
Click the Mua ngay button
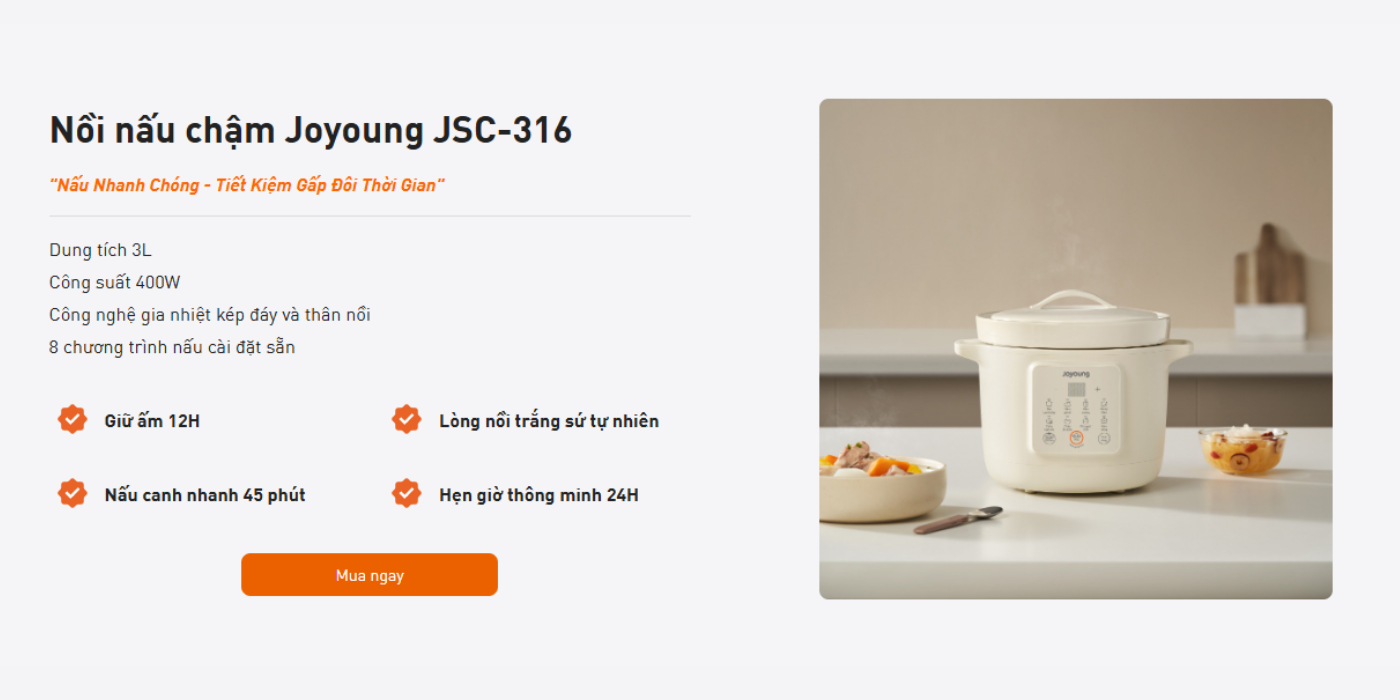369,575
